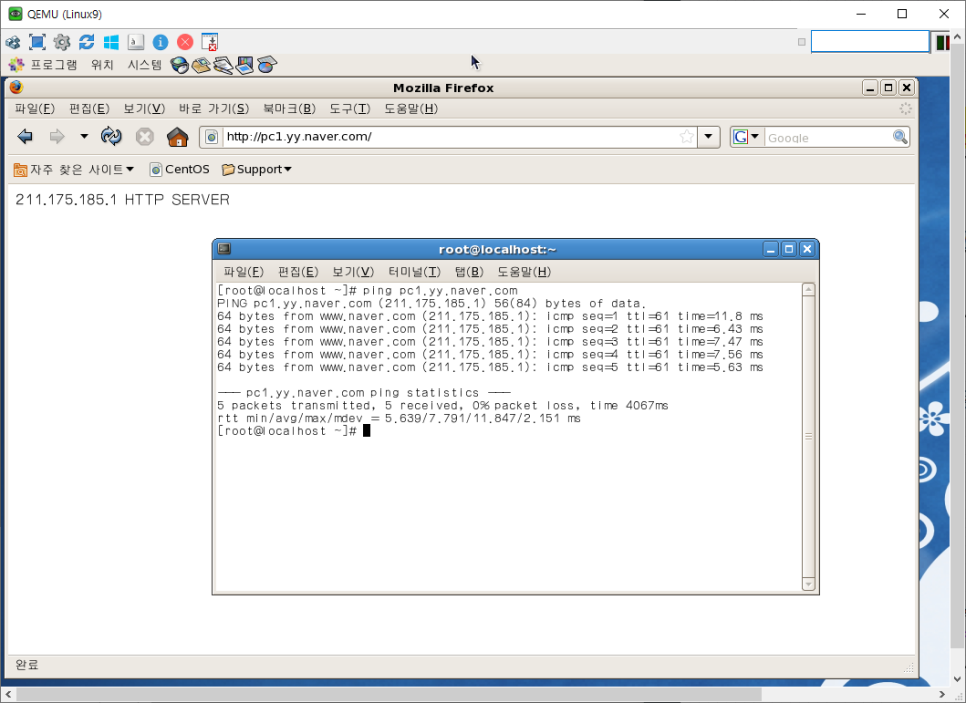Click terminal scrollbar up arrow
The width and height of the screenshot is (966, 703).
pyautogui.click(x=808, y=290)
